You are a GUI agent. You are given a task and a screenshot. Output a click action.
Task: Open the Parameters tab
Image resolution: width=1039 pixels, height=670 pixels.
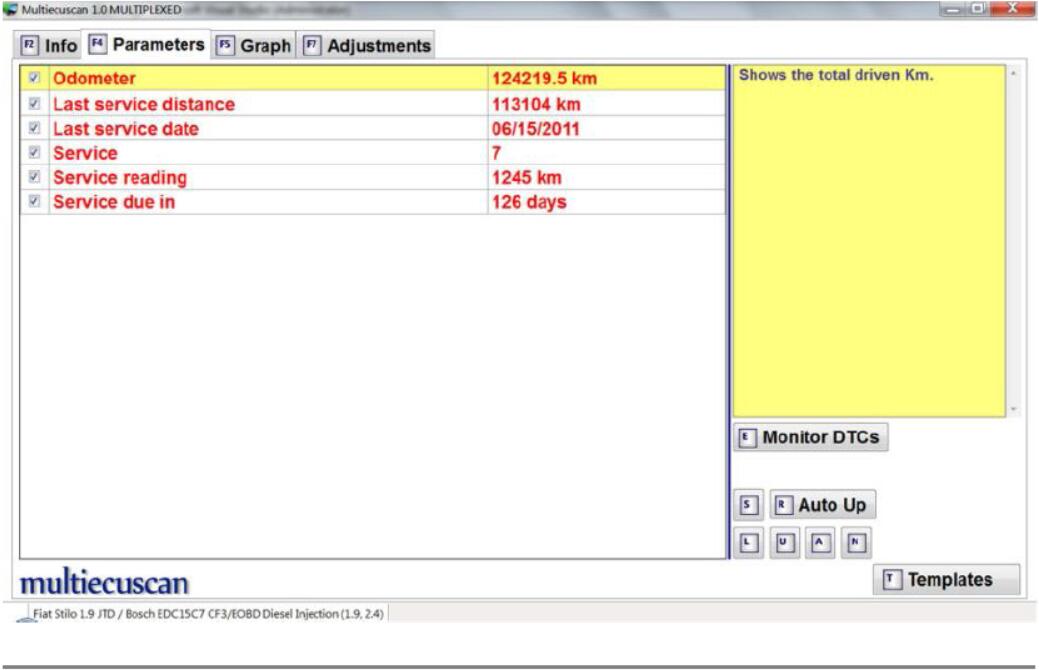pos(146,44)
